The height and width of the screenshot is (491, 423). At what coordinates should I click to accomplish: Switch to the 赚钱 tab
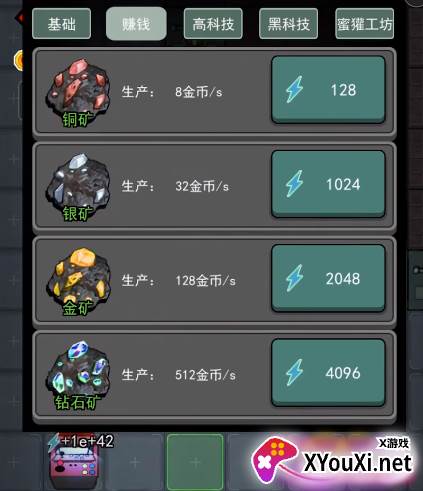136,24
